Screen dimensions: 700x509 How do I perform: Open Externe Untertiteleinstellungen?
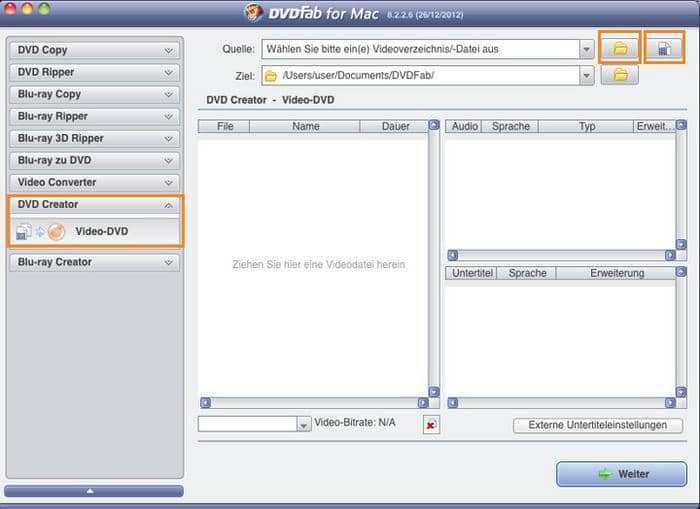point(598,425)
